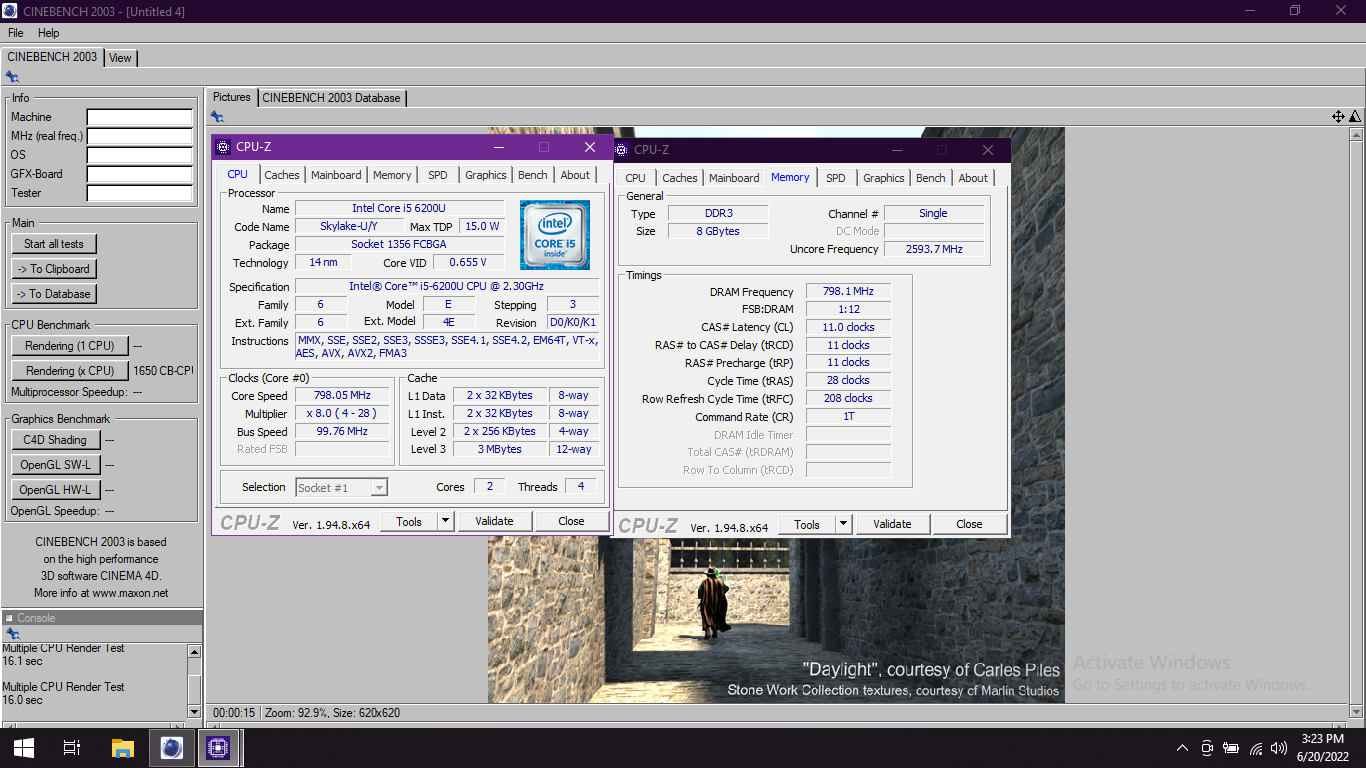Switch to CPU-Z app in taskbar
Screen dimensions: 1366x768
[x=218, y=748]
